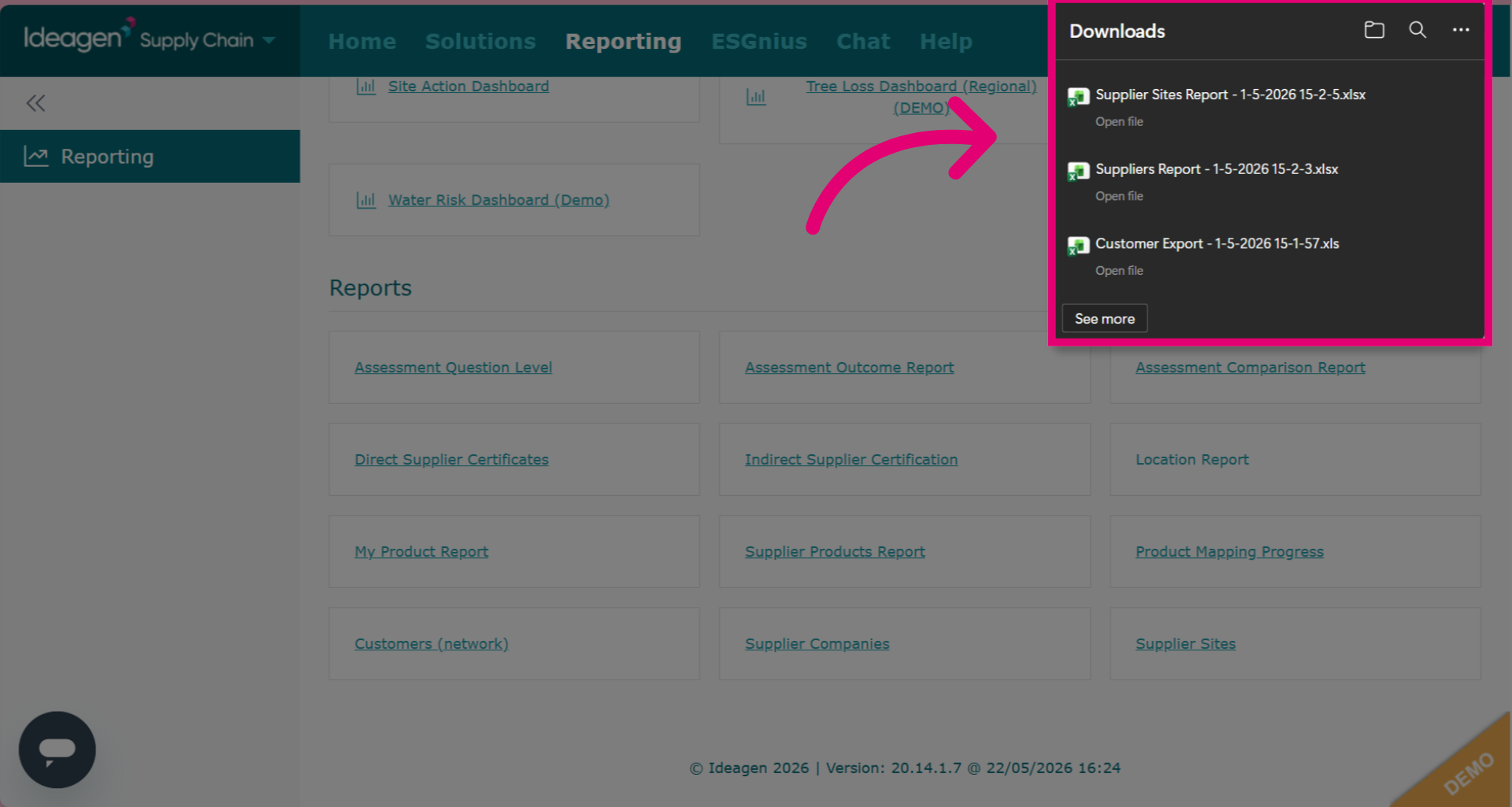Open Supplier Companies report
The width and height of the screenshot is (1512, 807).
click(x=817, y=644)
